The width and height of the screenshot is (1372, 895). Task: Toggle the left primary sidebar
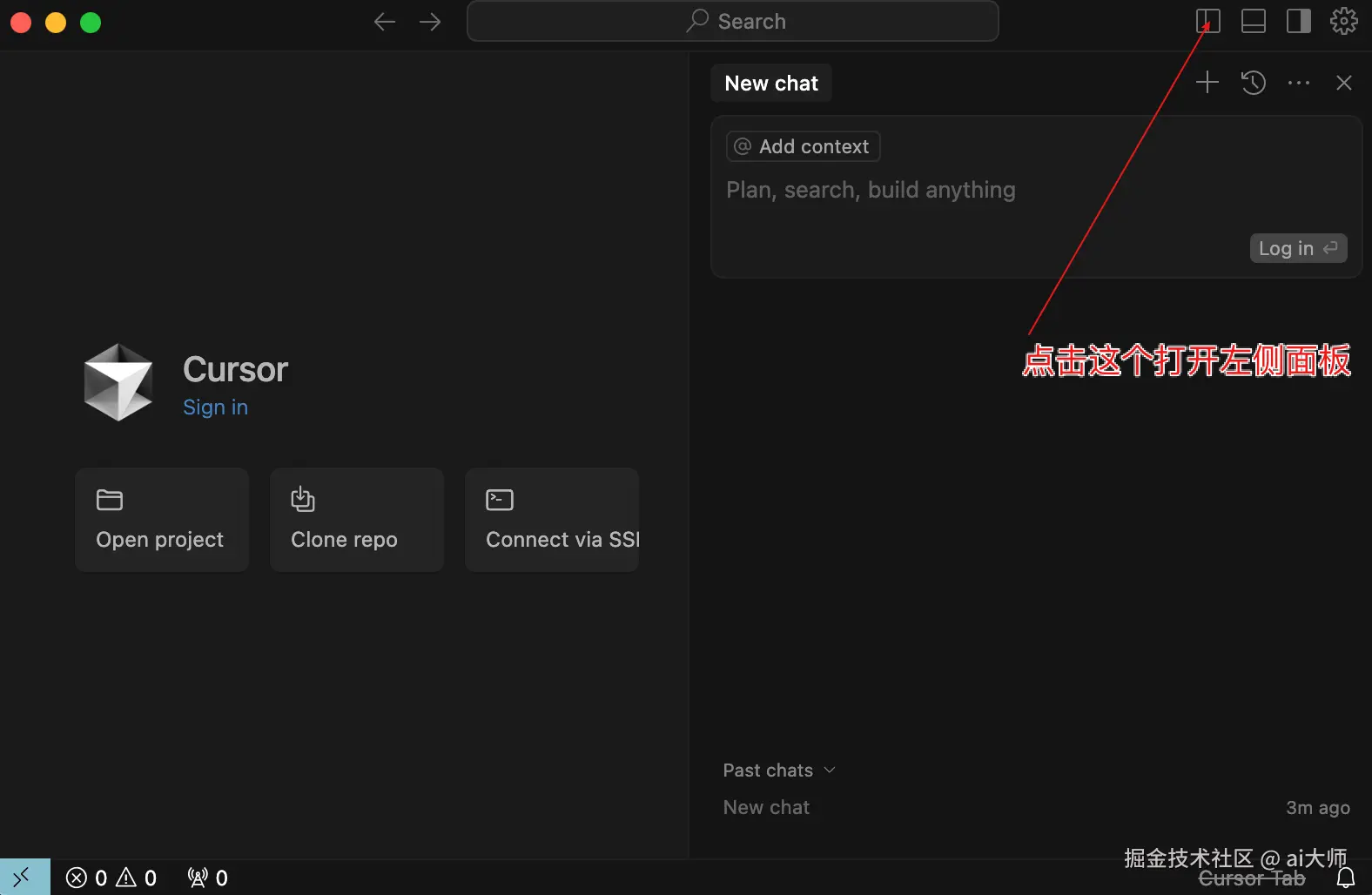pyautogui.click(x=1208, y=21)
